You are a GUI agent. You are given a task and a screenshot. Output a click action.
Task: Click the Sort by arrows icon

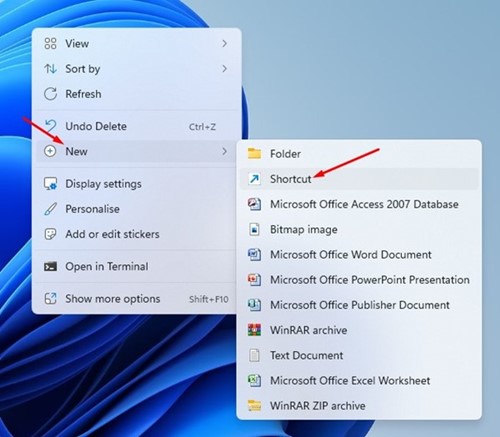pos(50,69)
